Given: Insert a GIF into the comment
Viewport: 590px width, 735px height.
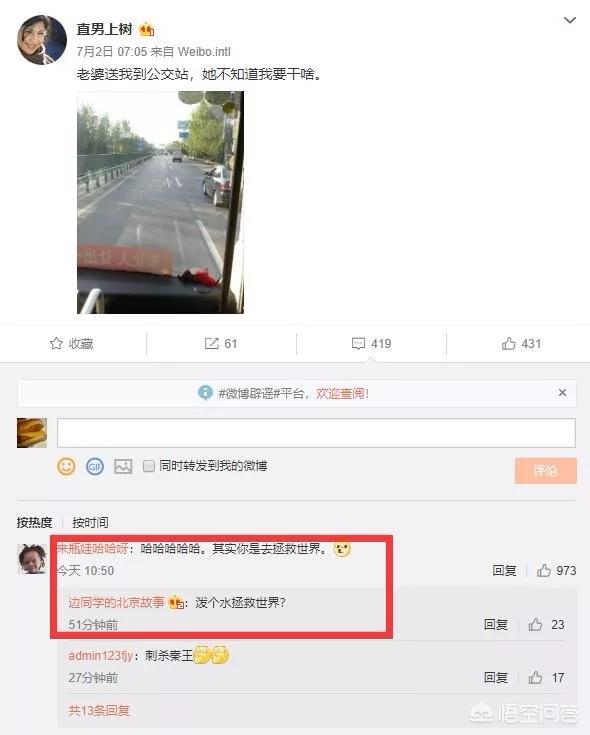Looking at the screenshot, I should pos(95,466).
